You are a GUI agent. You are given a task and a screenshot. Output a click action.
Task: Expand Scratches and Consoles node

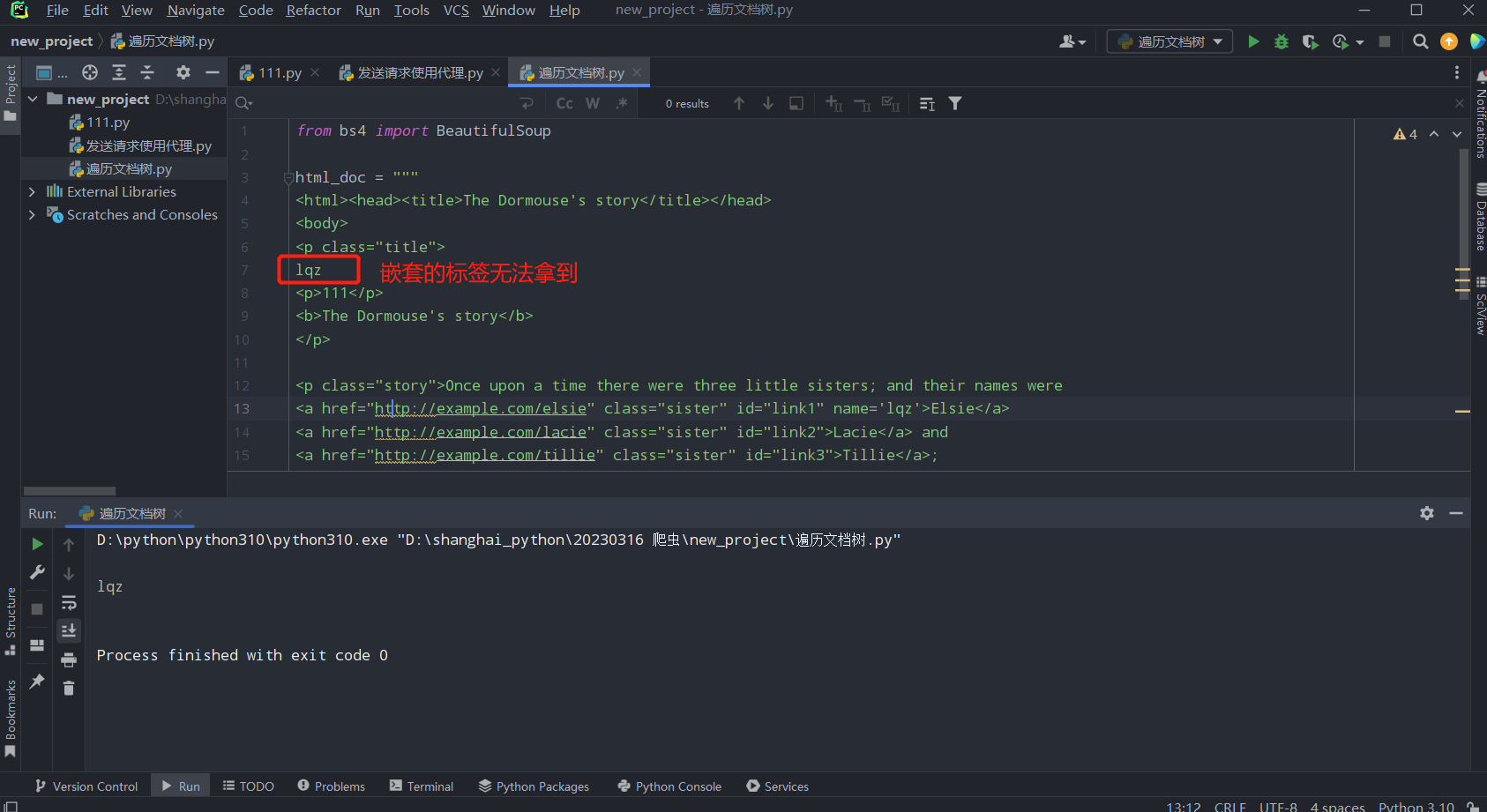coord(33,214)
